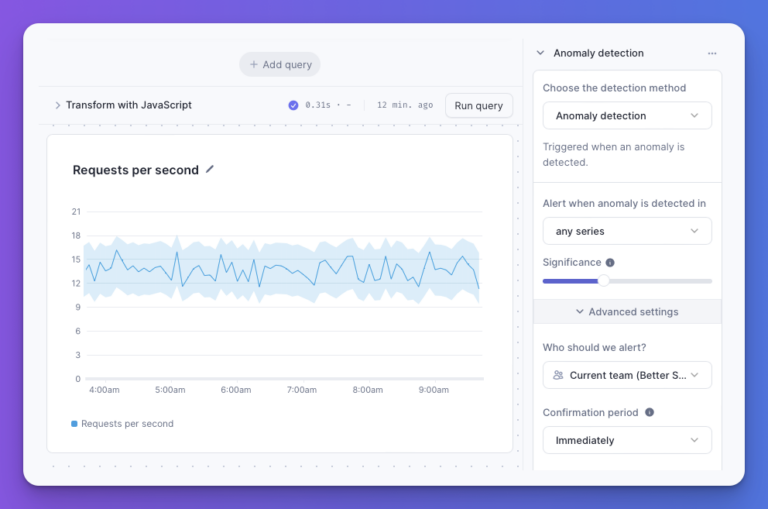The image size is (768, 509).
Task: Adjust the Significance slider handle
Action: click(603, 281)
